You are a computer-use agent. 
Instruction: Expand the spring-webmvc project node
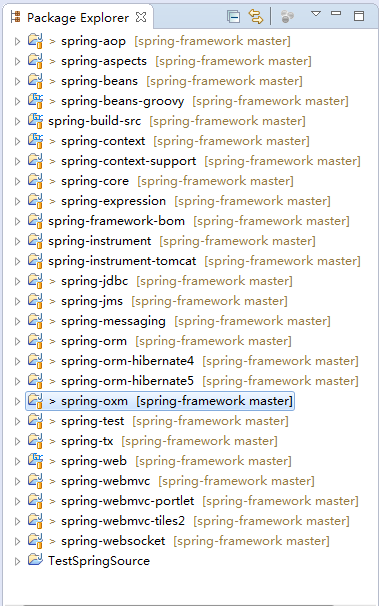click(x=17, y=482)
